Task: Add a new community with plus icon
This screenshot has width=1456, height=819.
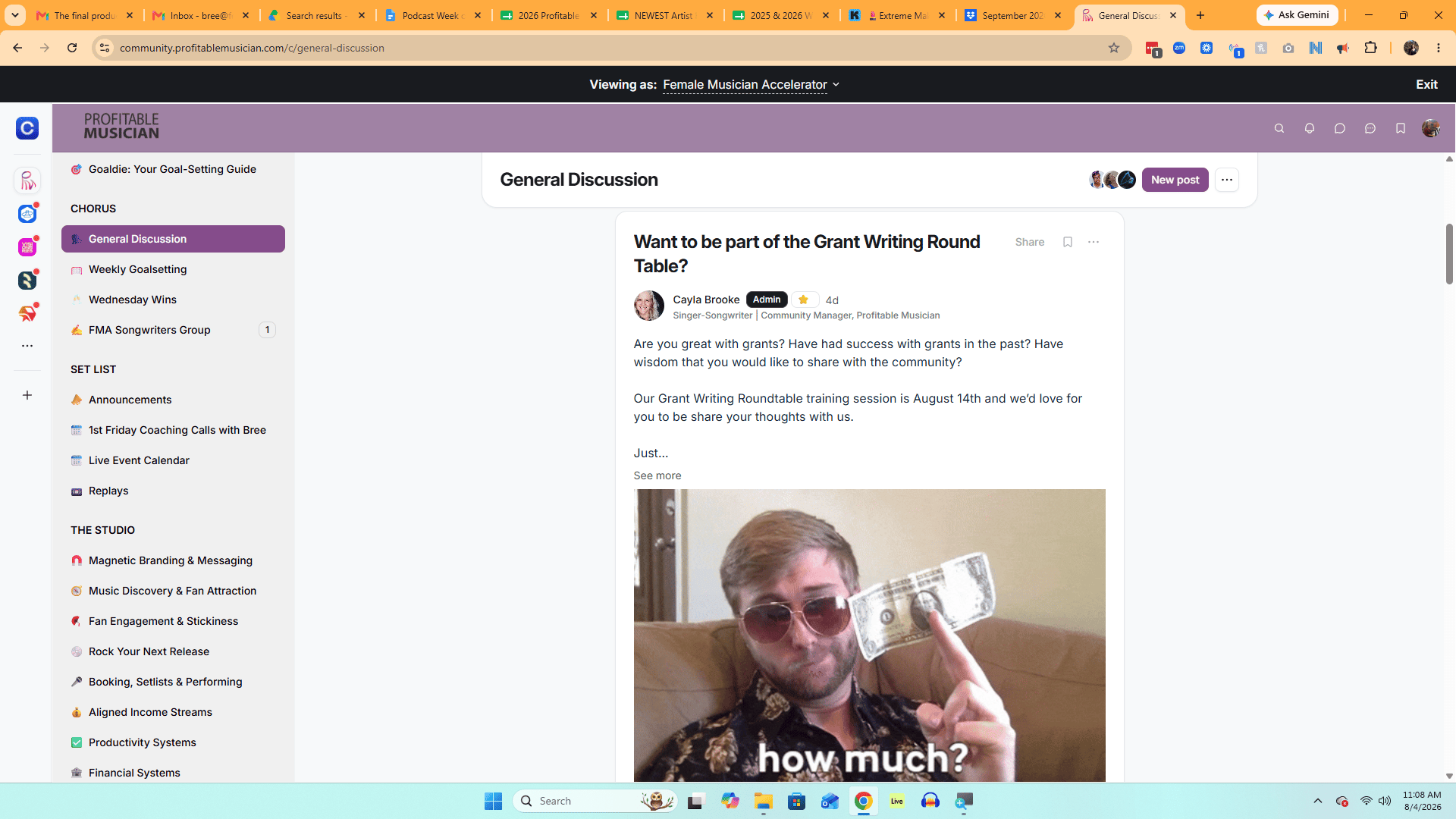Action: tap(27, 395)
